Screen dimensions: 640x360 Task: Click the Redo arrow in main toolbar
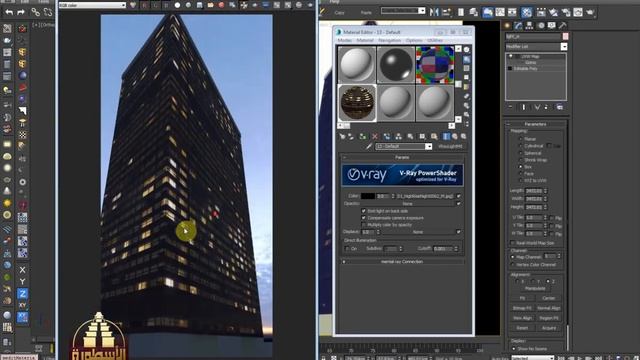pyautogui.click(x=21, y=12)
